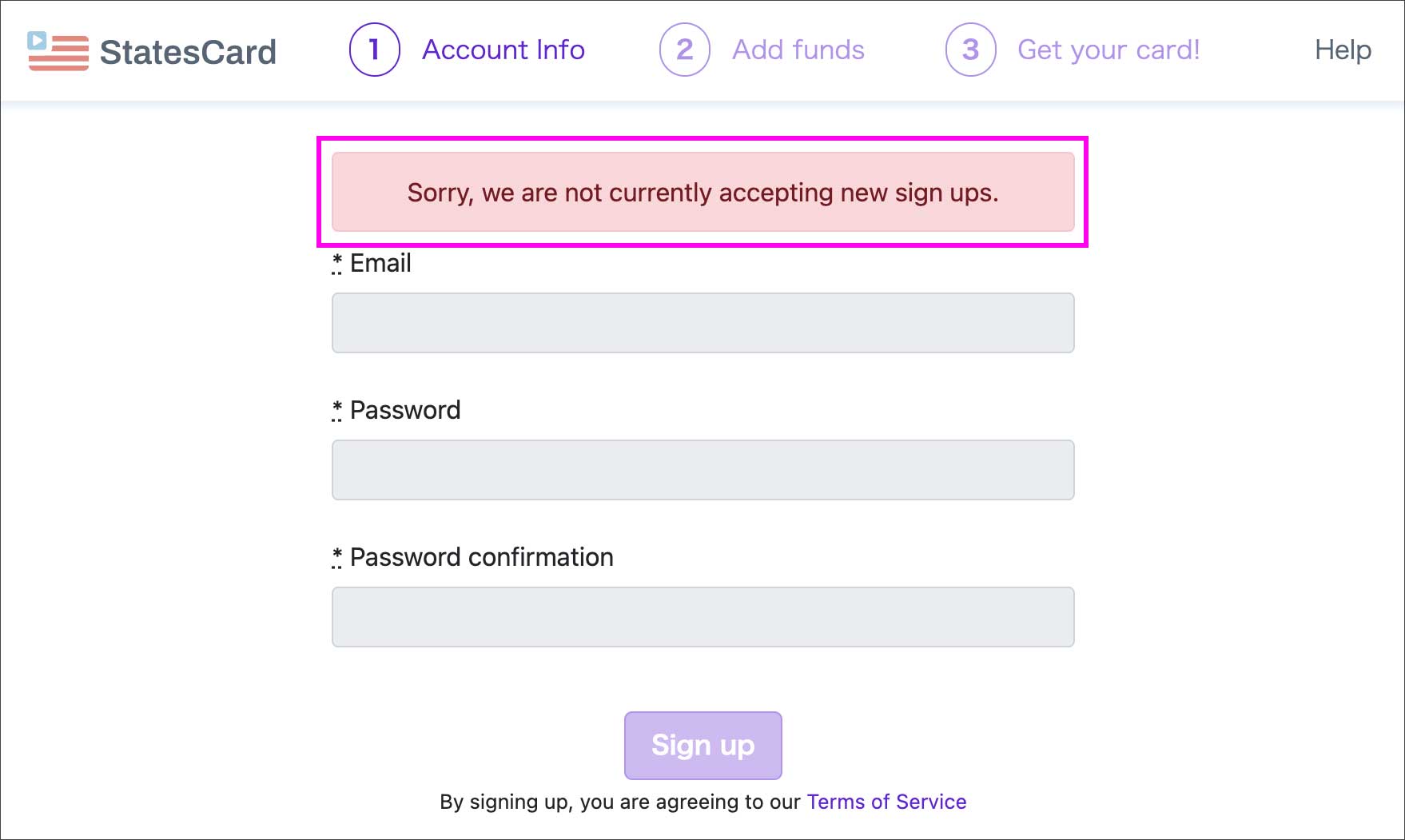Viewport: 1405px width, 840px height.
Task: Focus the Email input field
Action: [702, 323]
